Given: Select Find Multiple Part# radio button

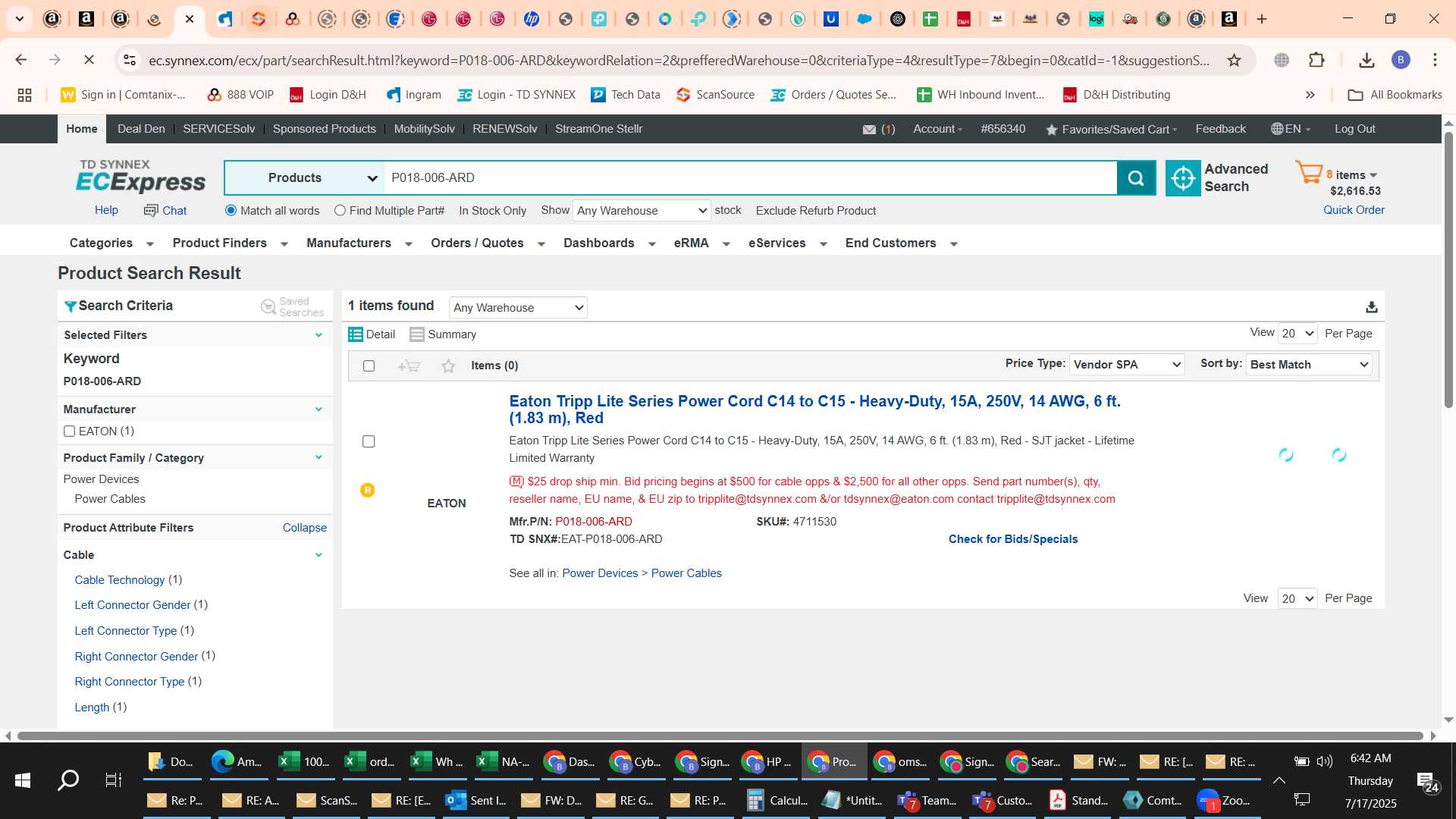Looking at the screenshot, I should pyautogui.click(x=340, y=211).
